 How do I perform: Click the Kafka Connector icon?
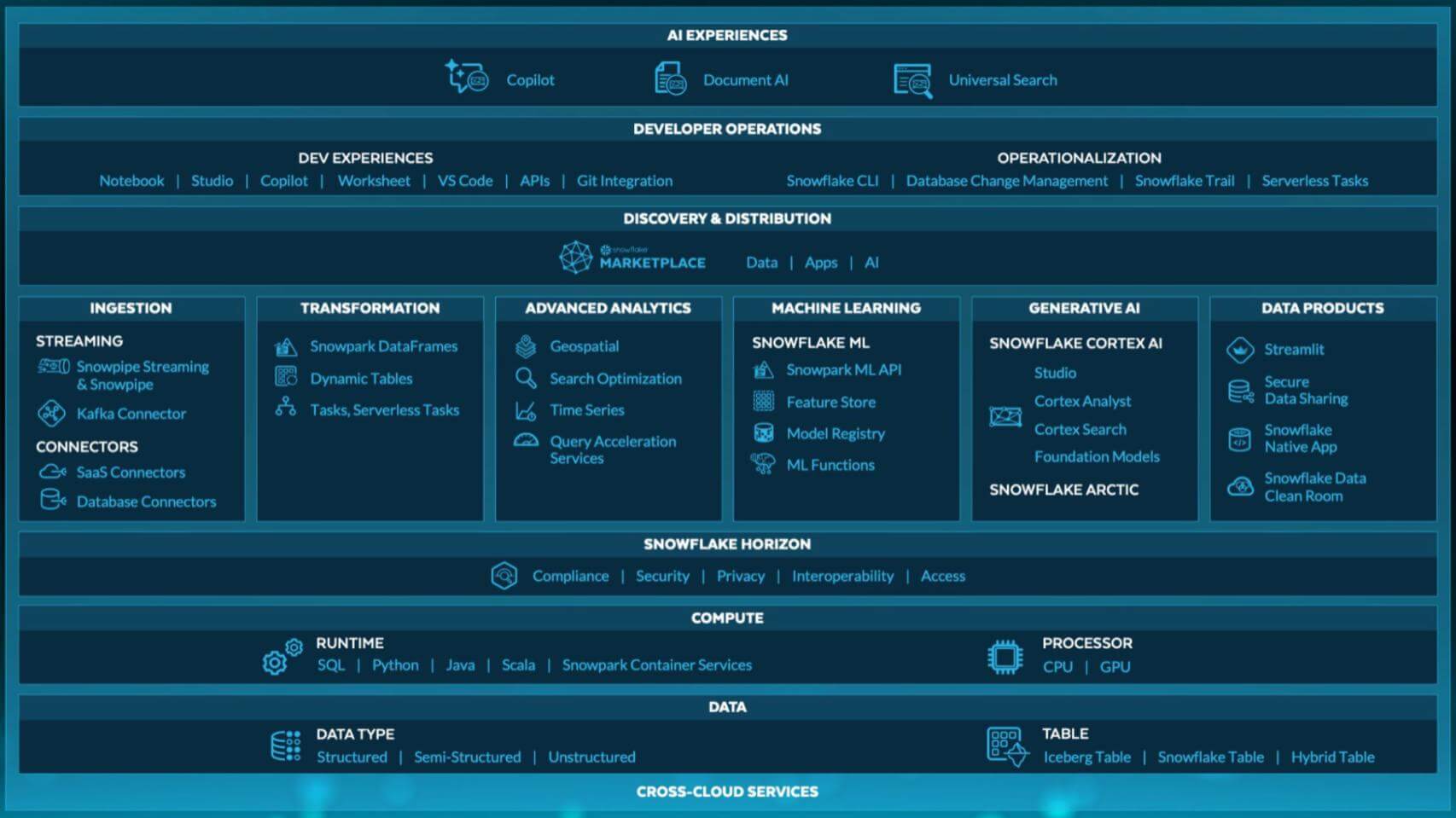51,414
